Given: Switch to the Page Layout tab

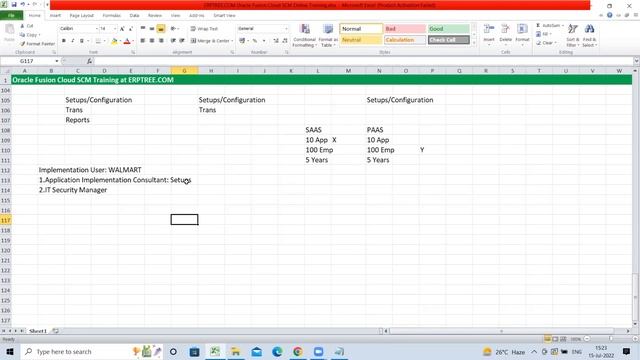Looking at the screenshot, I should pos(82,16).
